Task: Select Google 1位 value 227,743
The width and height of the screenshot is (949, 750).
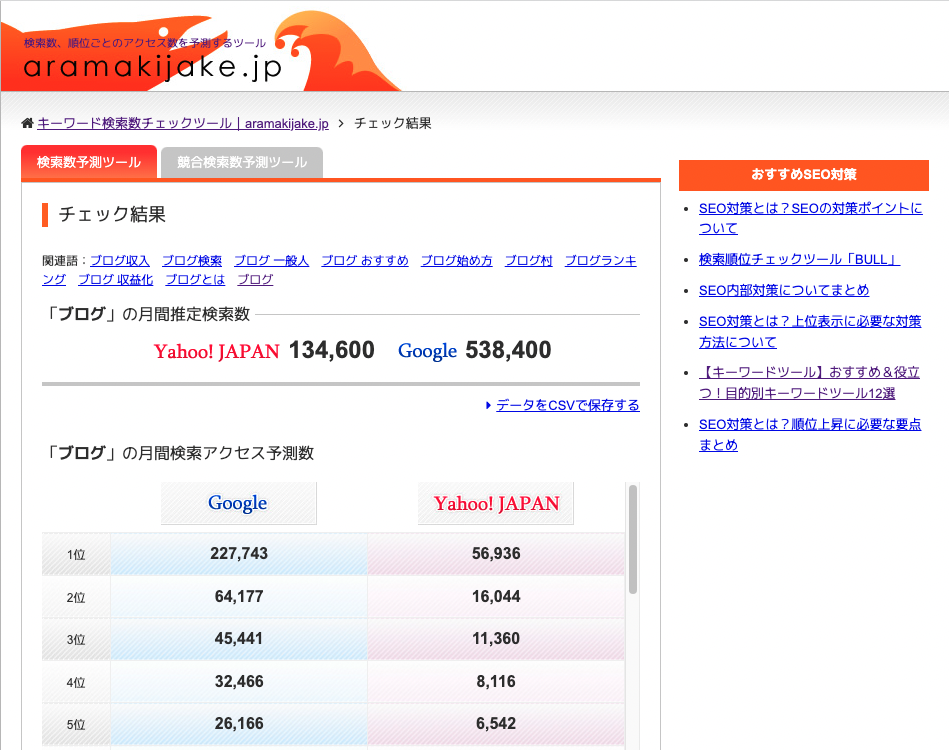Action: [239, 553]
